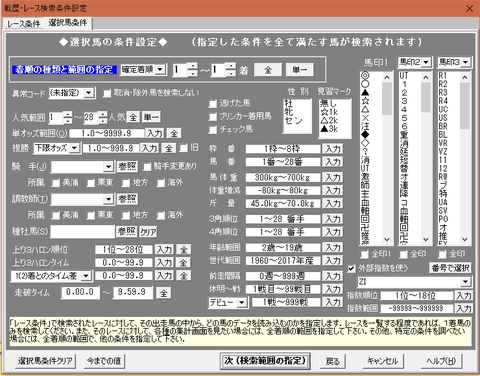Click 参照 button next to 騎手
This screenshot has height=376, width=480.
(127, 166)
